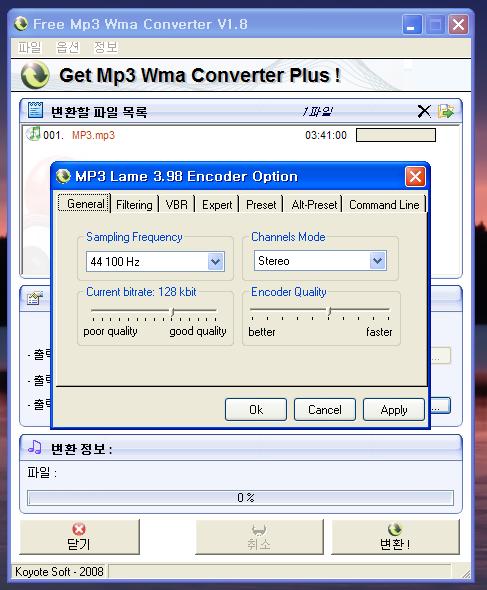Select the Preset tab
The width and height of the screenshot is (487, 590).
tap(261, 205)
